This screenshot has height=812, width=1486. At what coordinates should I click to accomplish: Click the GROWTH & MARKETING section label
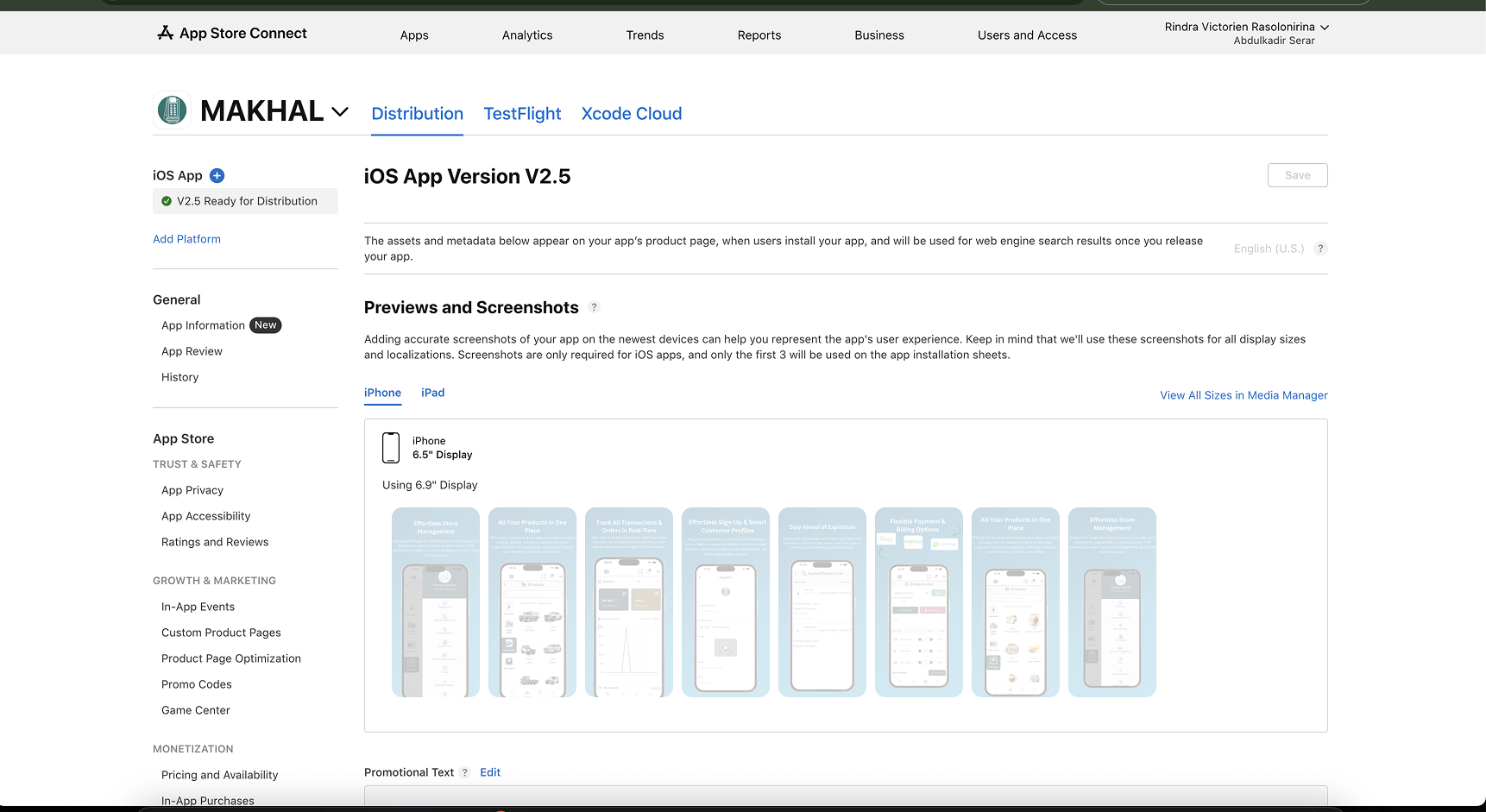point(214,581)
